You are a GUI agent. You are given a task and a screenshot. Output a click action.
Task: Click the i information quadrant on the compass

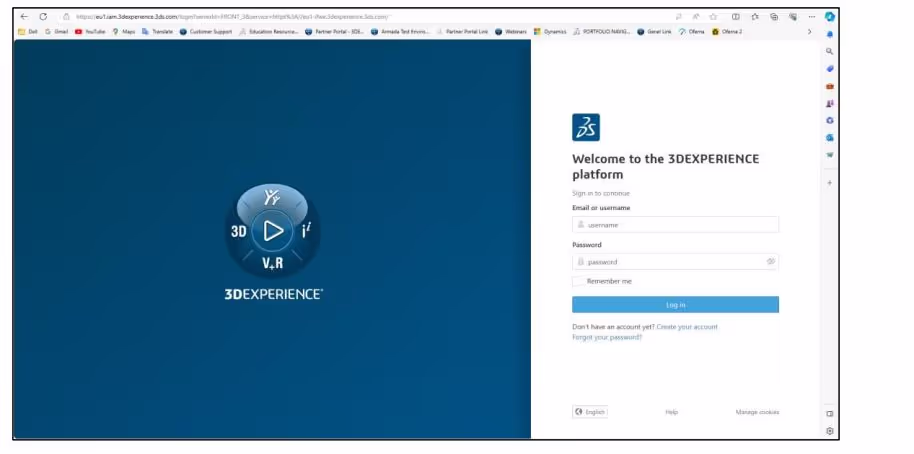tap(306, 231)
